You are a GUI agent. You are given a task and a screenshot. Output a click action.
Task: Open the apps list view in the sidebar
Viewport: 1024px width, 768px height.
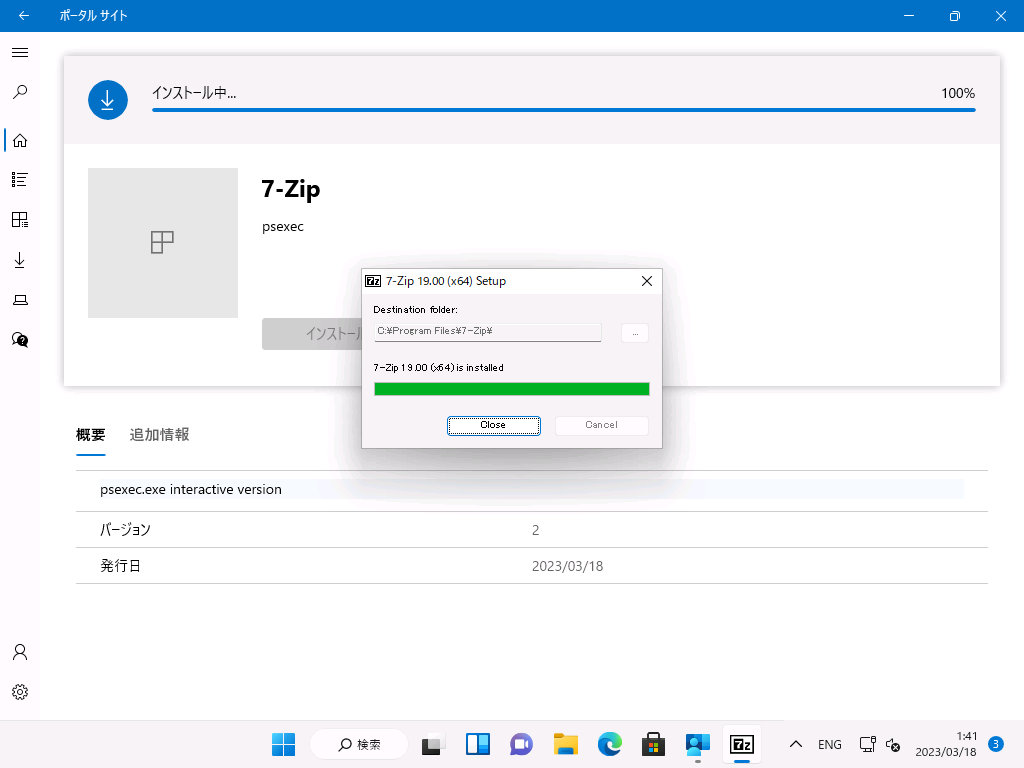(19, 180)
